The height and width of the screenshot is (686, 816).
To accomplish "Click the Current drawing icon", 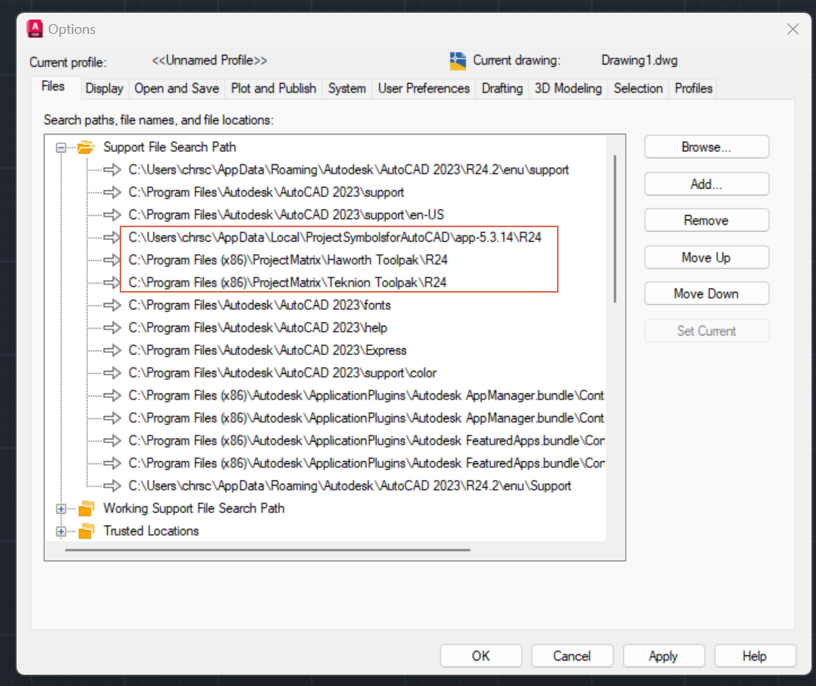I will 457,61.
